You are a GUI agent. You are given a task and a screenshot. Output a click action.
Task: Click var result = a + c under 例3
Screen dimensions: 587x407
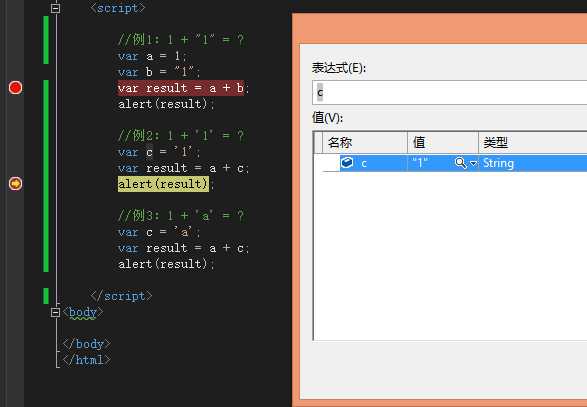click(183, 248)
